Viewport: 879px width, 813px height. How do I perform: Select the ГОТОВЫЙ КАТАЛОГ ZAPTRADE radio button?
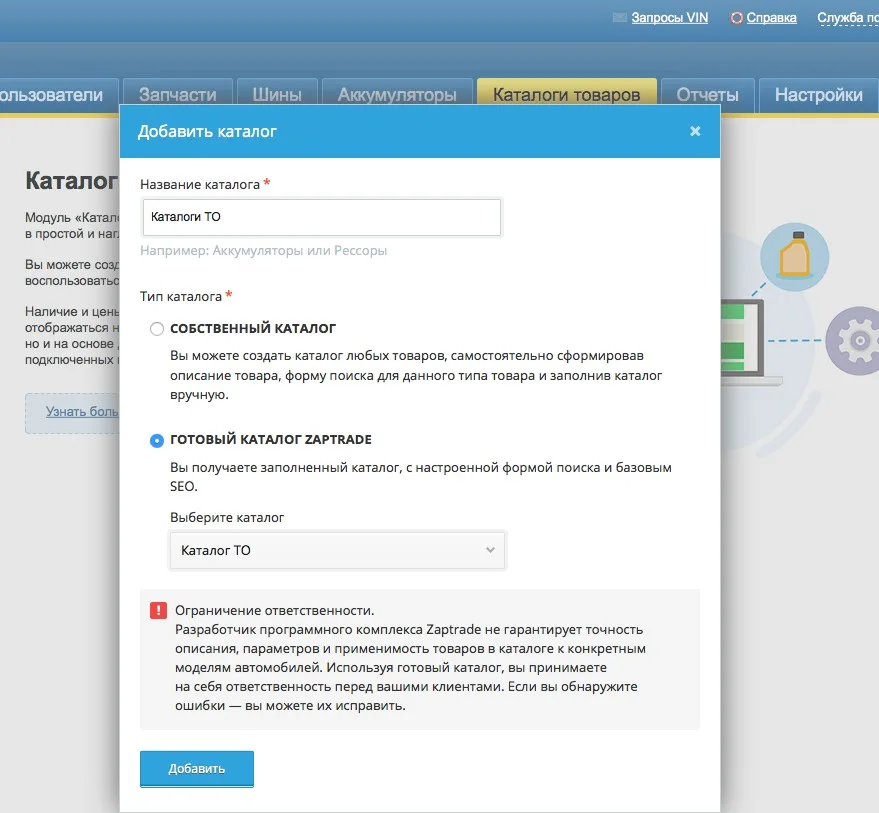pyautogui.click(x=156, y=440)
